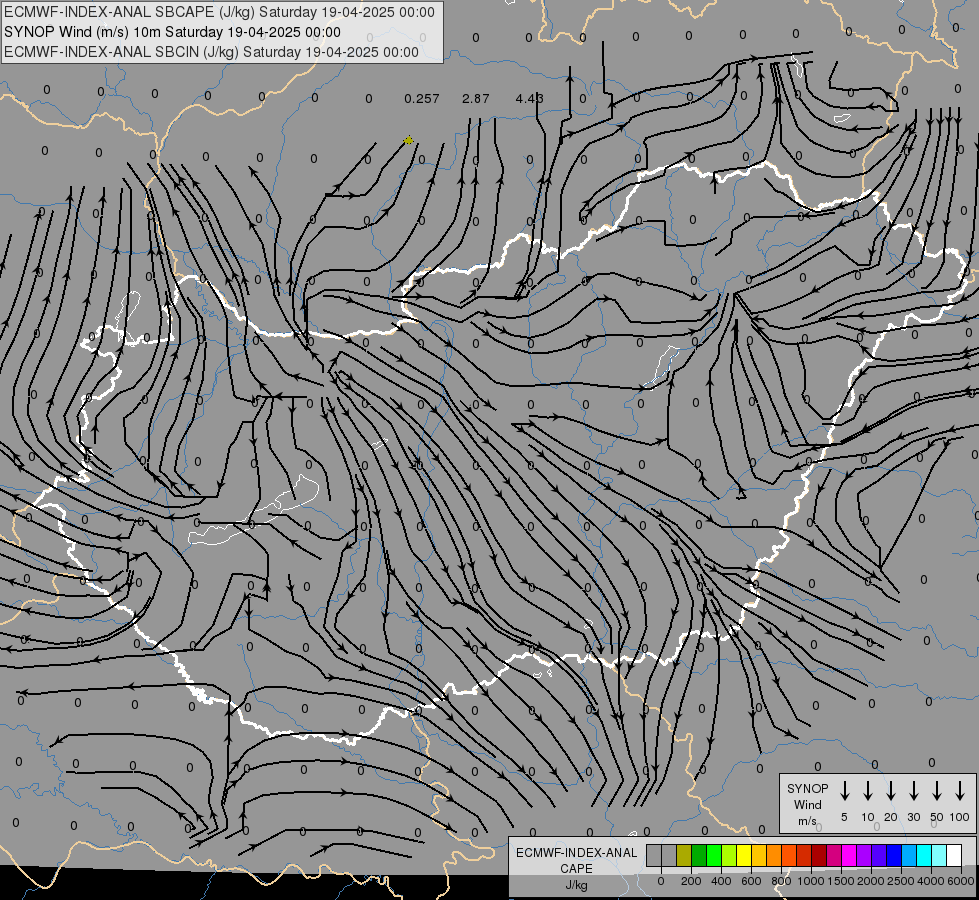Click the 5 m/s wind arrow in legend
The width and height of the screenshot is (979, 900).
(x=844, y=790)
